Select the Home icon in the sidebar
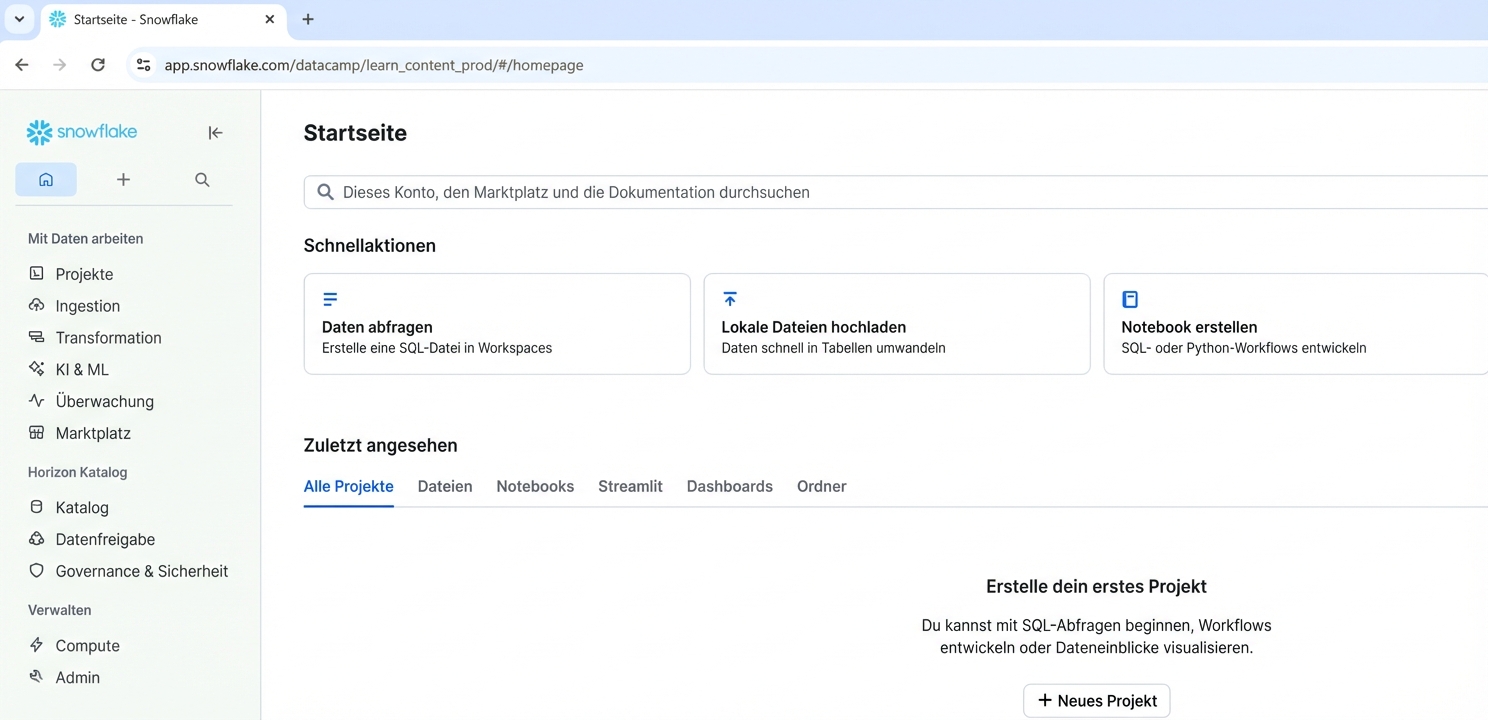This screenshot has width=1488, height=720. point(46,179)
